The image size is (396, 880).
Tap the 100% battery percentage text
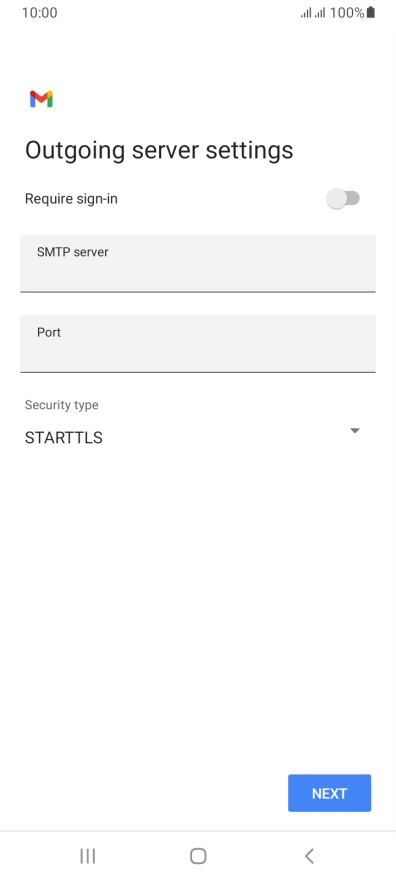pyautogui.click(x=347, y=13)
